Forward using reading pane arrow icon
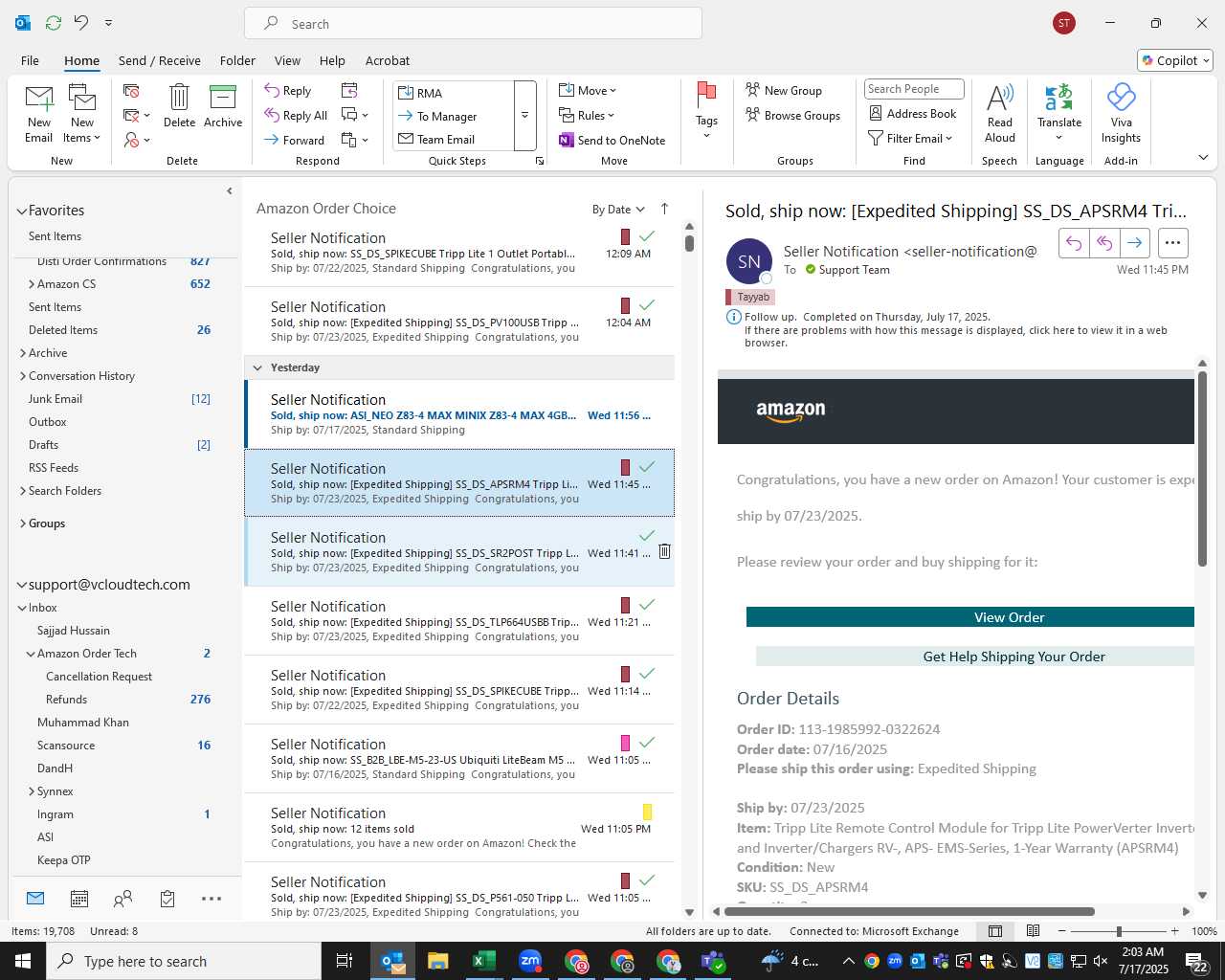This screenshot has height=980, width=1225. pos(1135,243)
